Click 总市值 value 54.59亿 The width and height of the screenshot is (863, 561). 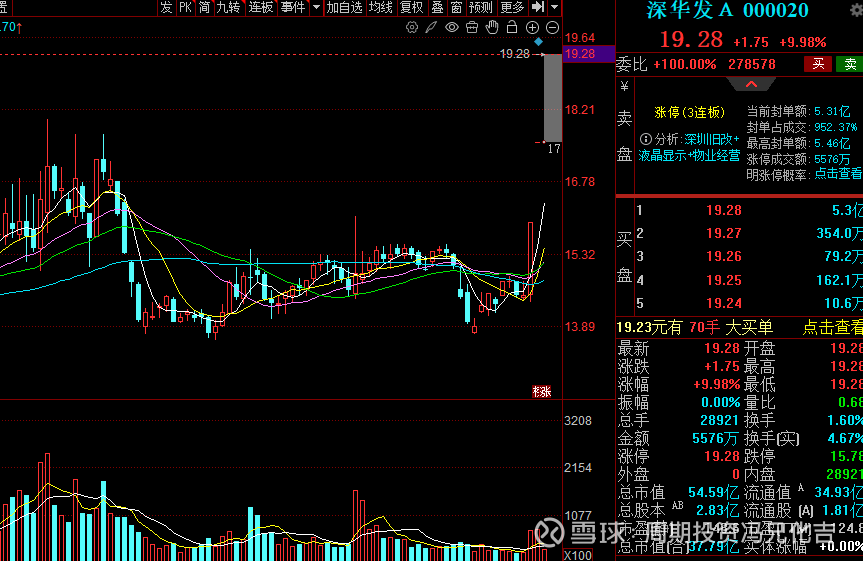[713, 492]
